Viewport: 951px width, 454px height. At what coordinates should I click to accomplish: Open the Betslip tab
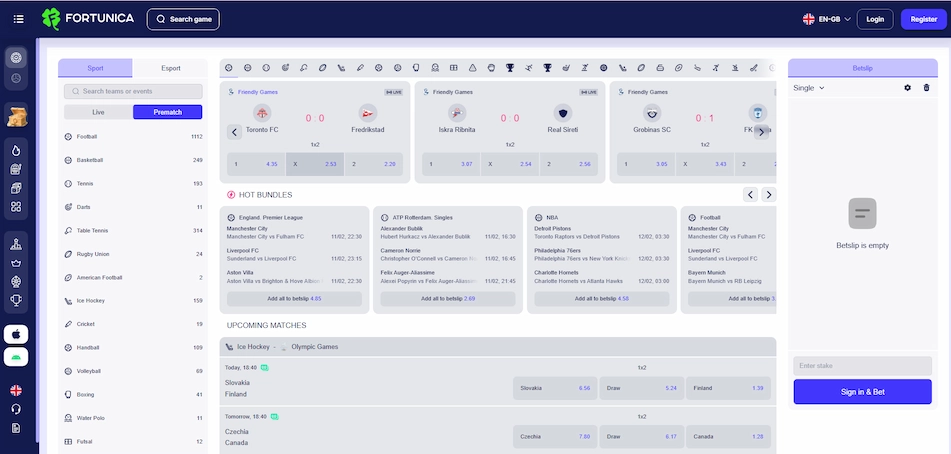tap(862, 68)
